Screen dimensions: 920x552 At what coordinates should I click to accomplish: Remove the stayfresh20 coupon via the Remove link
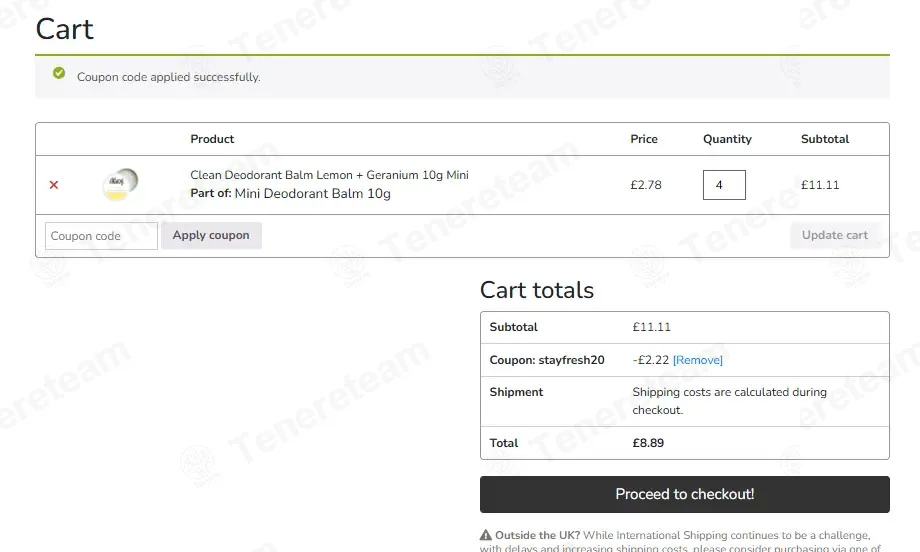tap(698, 360)
